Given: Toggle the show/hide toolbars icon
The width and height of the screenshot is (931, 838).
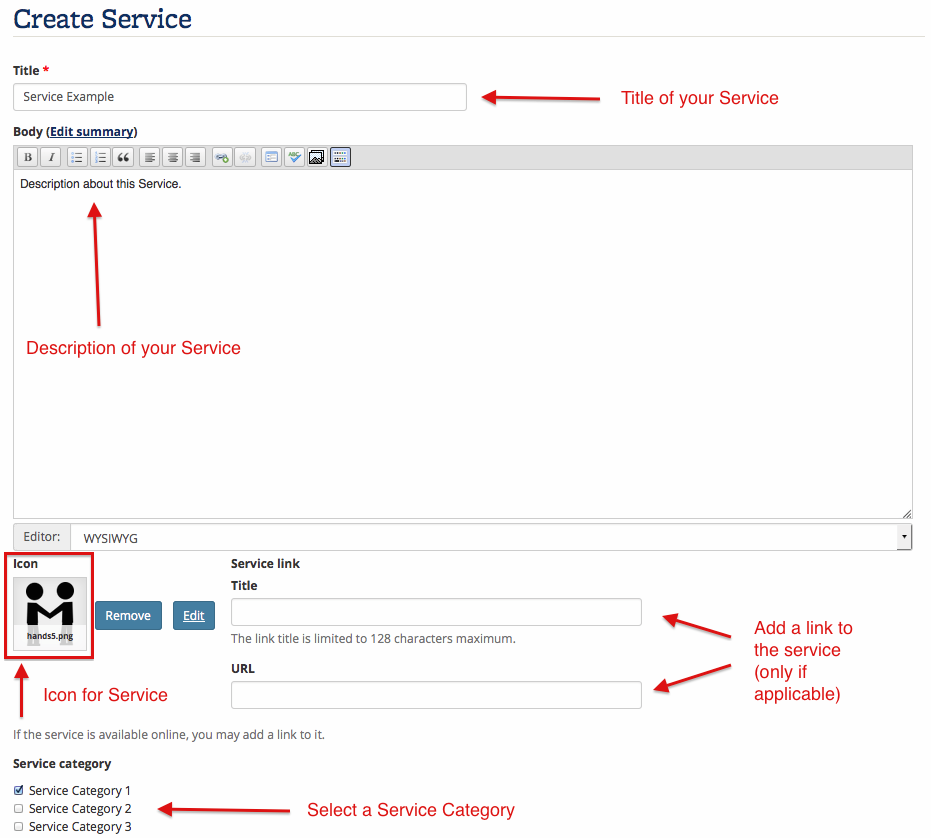Looking at the screenshot, I should 340,157.
